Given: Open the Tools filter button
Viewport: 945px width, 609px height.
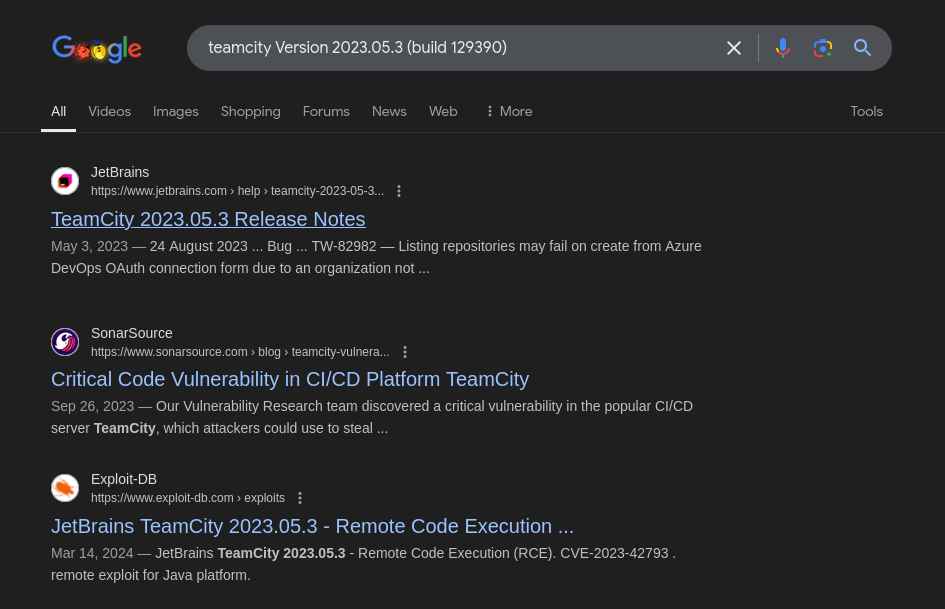Looking at the screenshot, I should click(866, 112).
